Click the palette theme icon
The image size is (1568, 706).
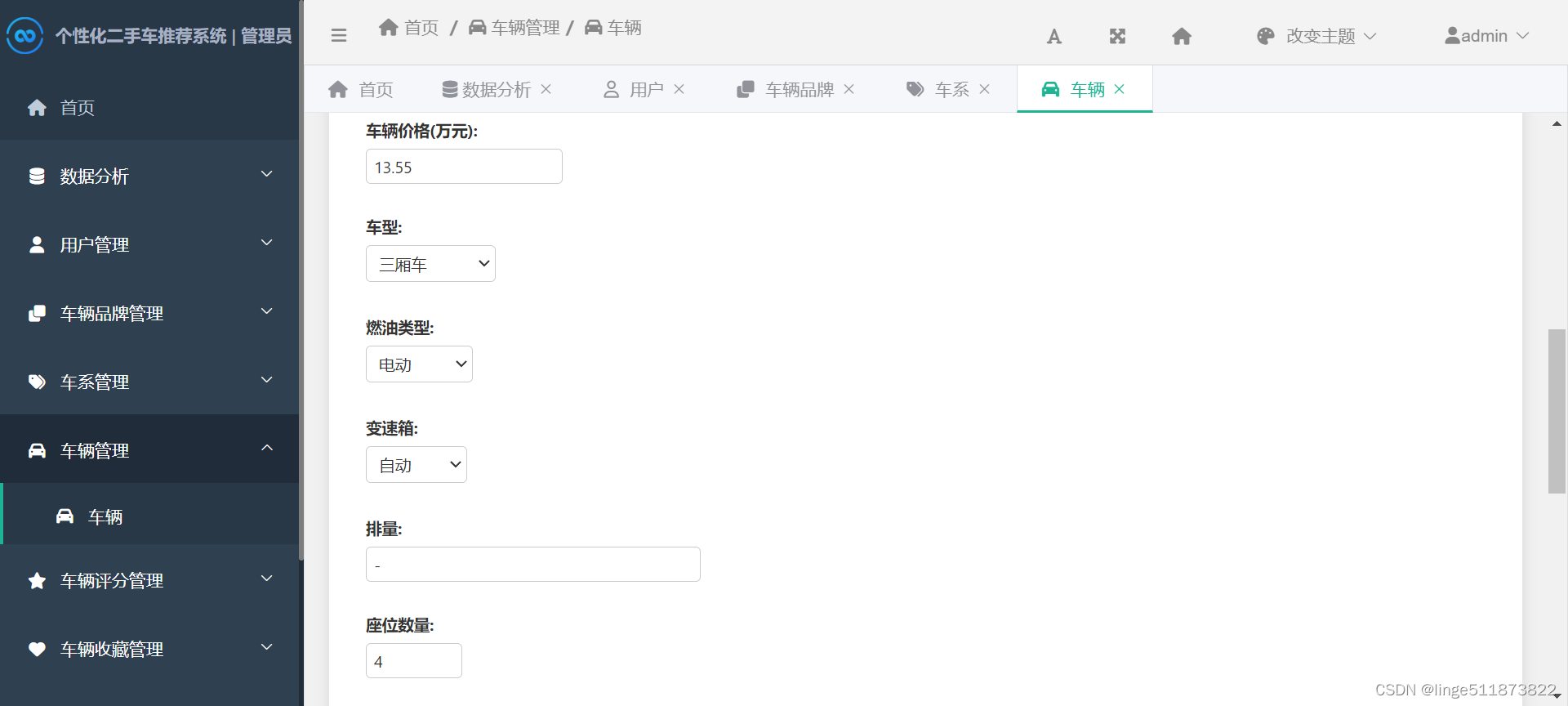point(1266,36)
